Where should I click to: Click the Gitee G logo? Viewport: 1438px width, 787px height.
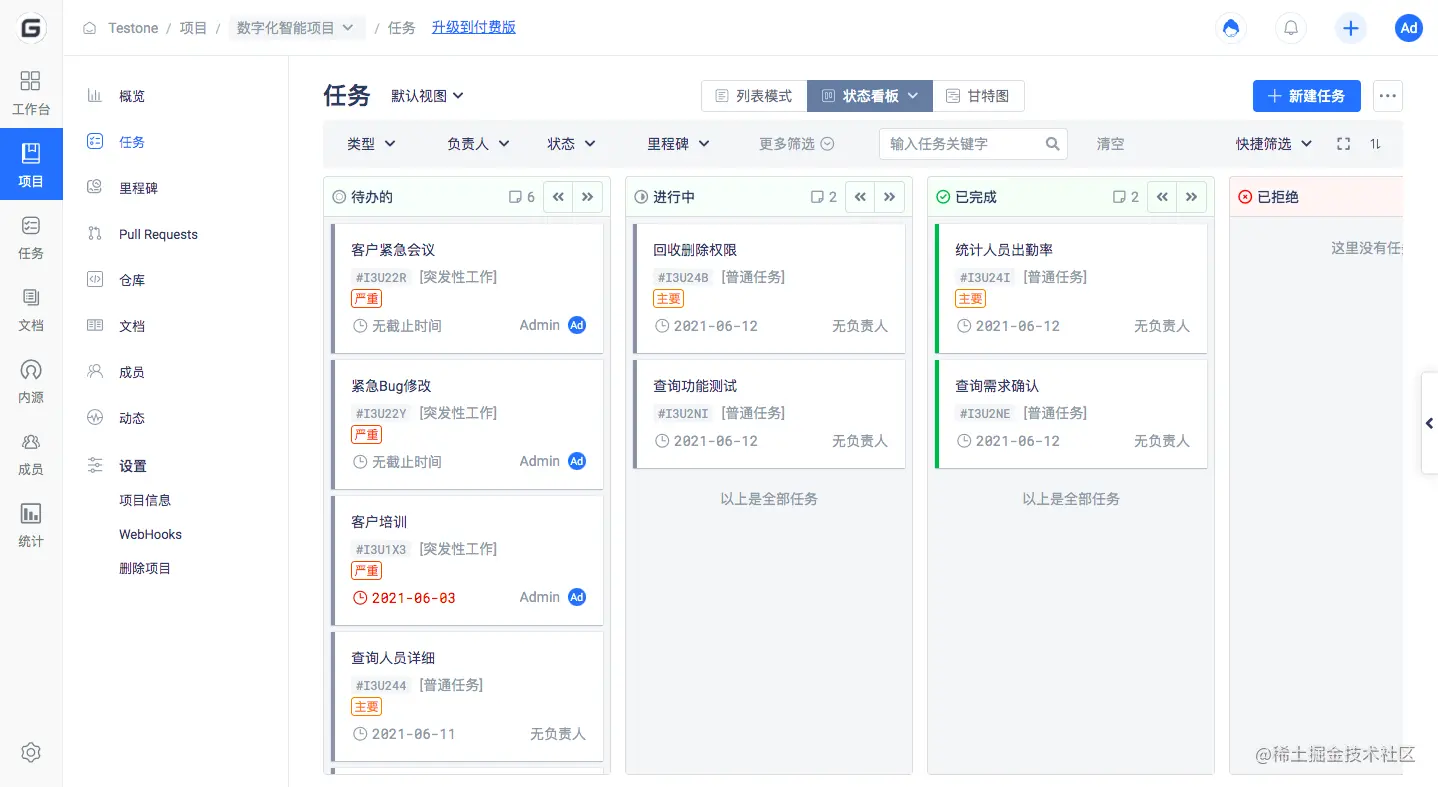(x=31, y=29)
